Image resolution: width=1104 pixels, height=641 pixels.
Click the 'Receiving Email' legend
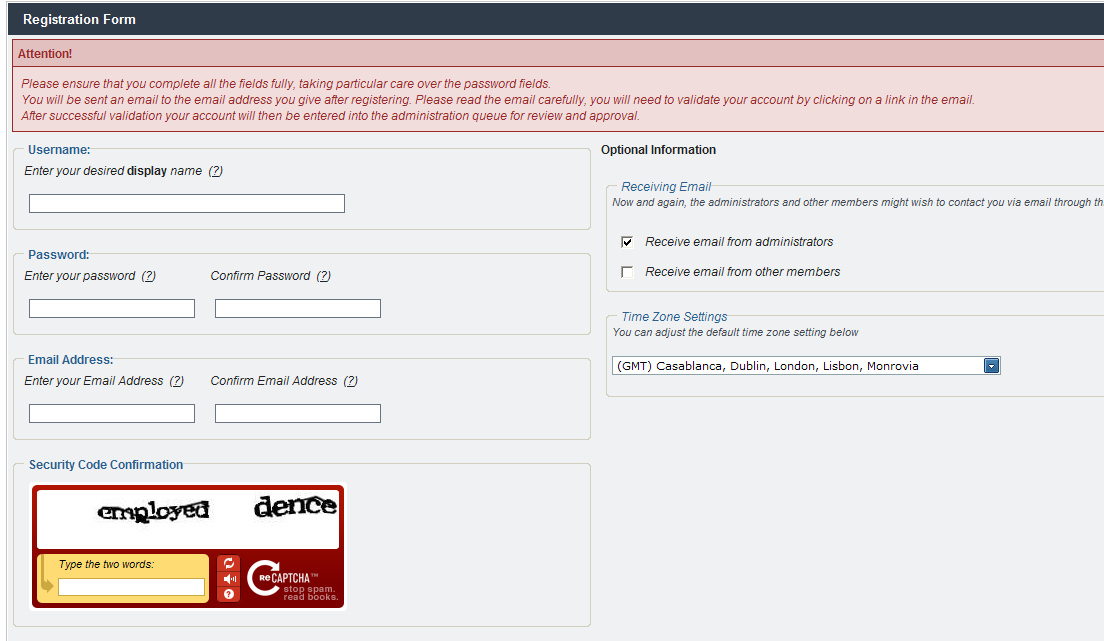(x=666, y=187)
